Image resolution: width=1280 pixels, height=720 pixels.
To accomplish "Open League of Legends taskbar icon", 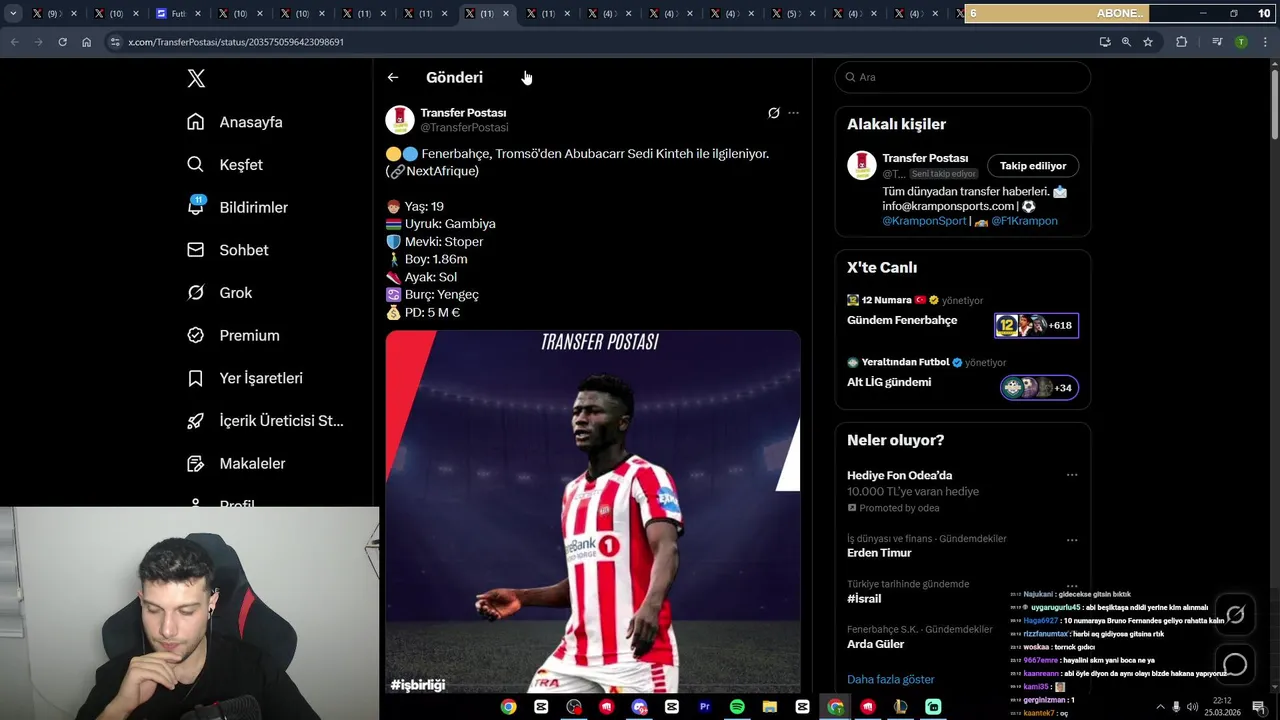I will tap(900, 707).
